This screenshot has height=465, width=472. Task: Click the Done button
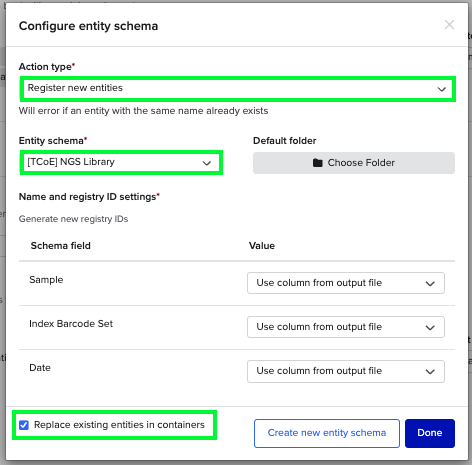430,433
